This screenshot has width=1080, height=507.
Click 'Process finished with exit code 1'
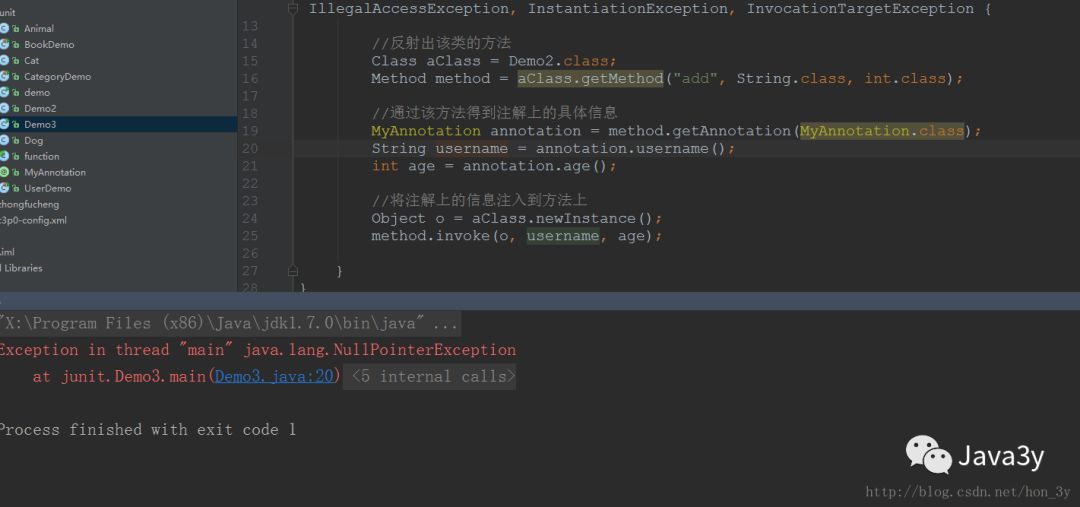coord(147,430)
